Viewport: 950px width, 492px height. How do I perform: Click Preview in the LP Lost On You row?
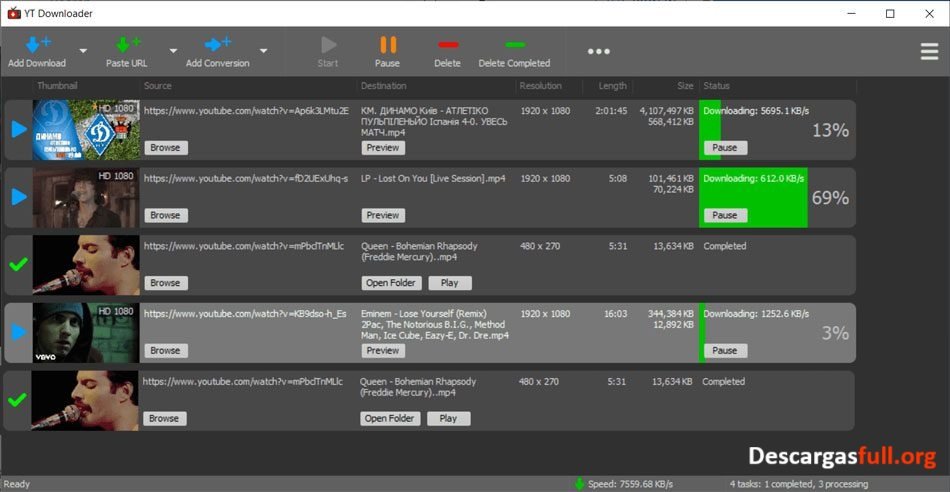(x=384, y=215)
